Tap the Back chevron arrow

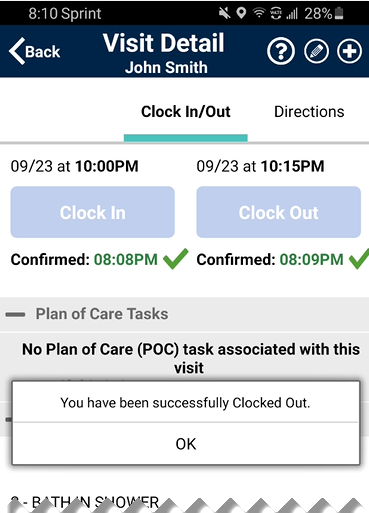point(17,51)
